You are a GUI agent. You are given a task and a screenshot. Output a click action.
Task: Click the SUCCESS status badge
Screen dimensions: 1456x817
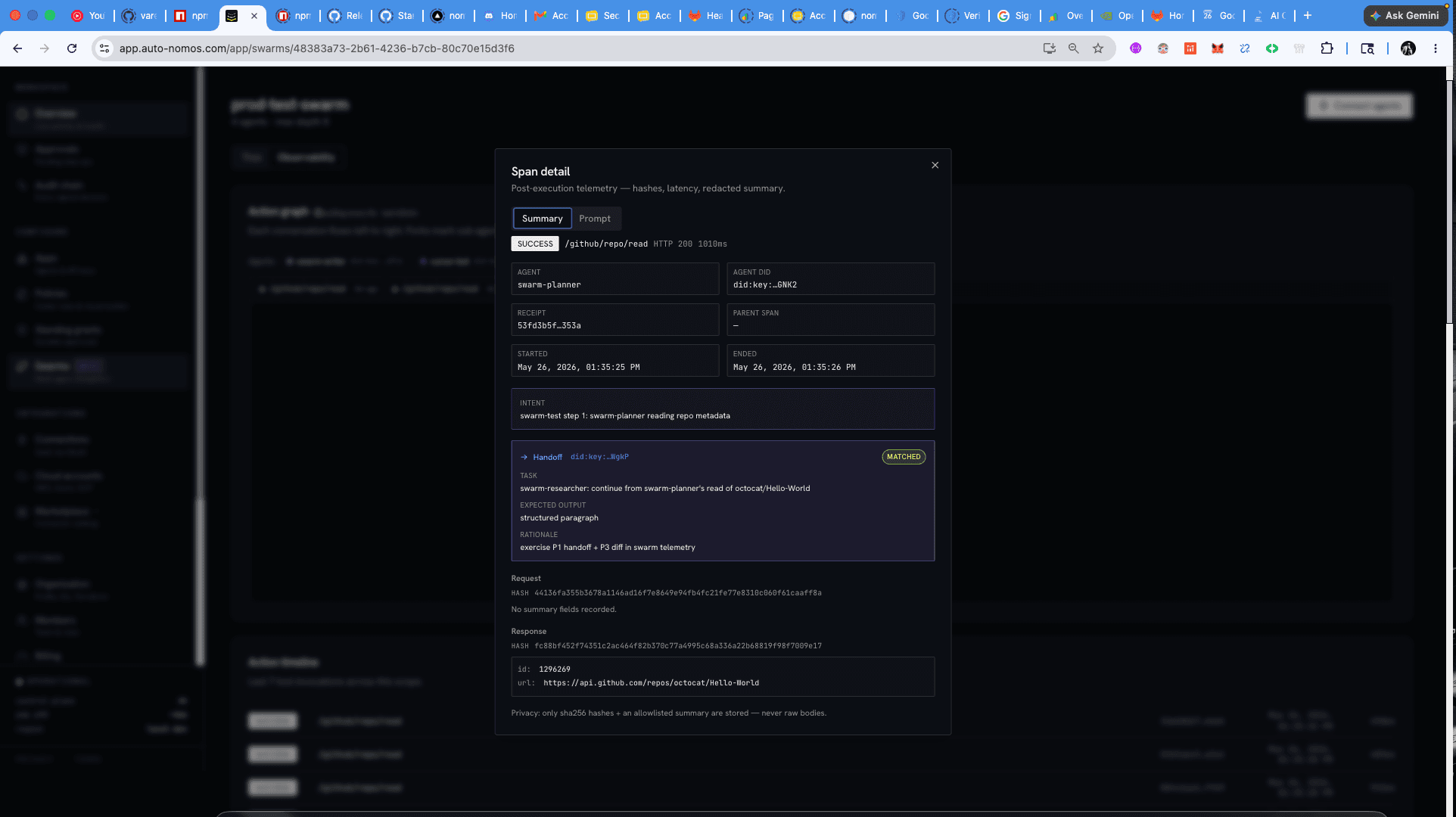click(x=535, y=244)
